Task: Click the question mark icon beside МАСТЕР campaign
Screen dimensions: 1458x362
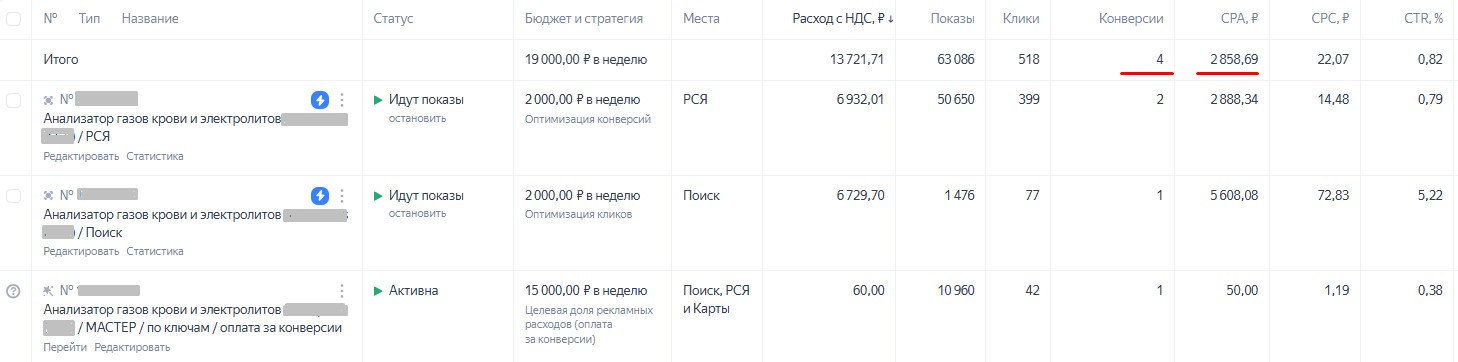Action: 13,291
